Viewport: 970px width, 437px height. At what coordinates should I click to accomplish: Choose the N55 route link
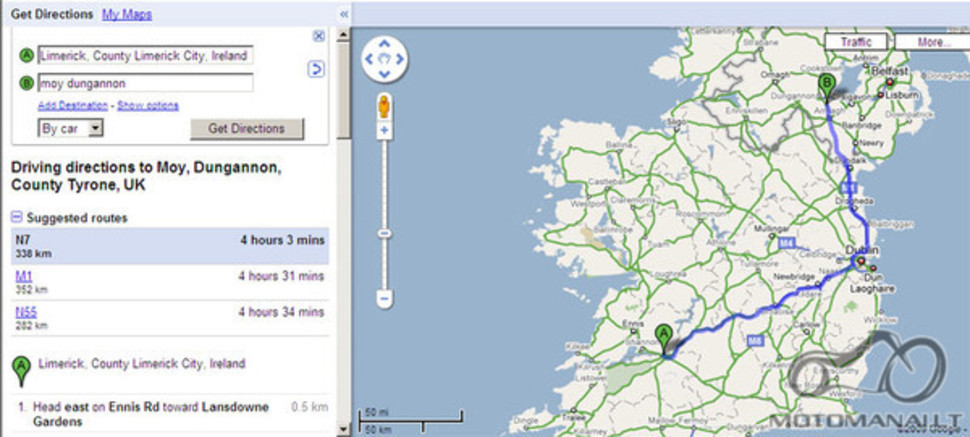tap(26, 312)
